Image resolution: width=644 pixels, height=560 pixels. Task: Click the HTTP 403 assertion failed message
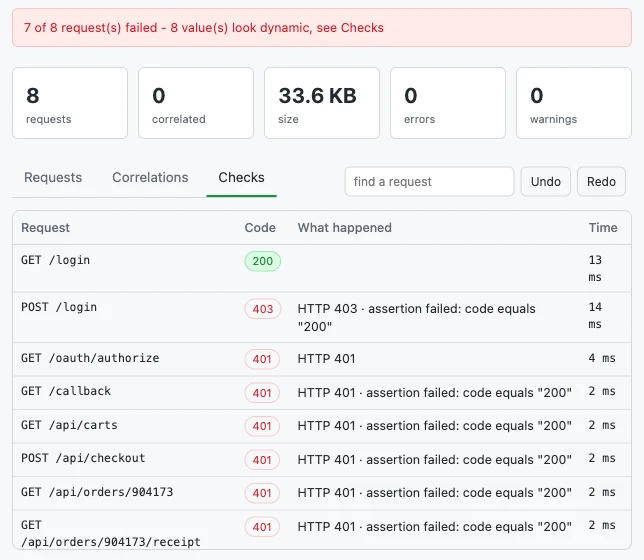(416, 317)
